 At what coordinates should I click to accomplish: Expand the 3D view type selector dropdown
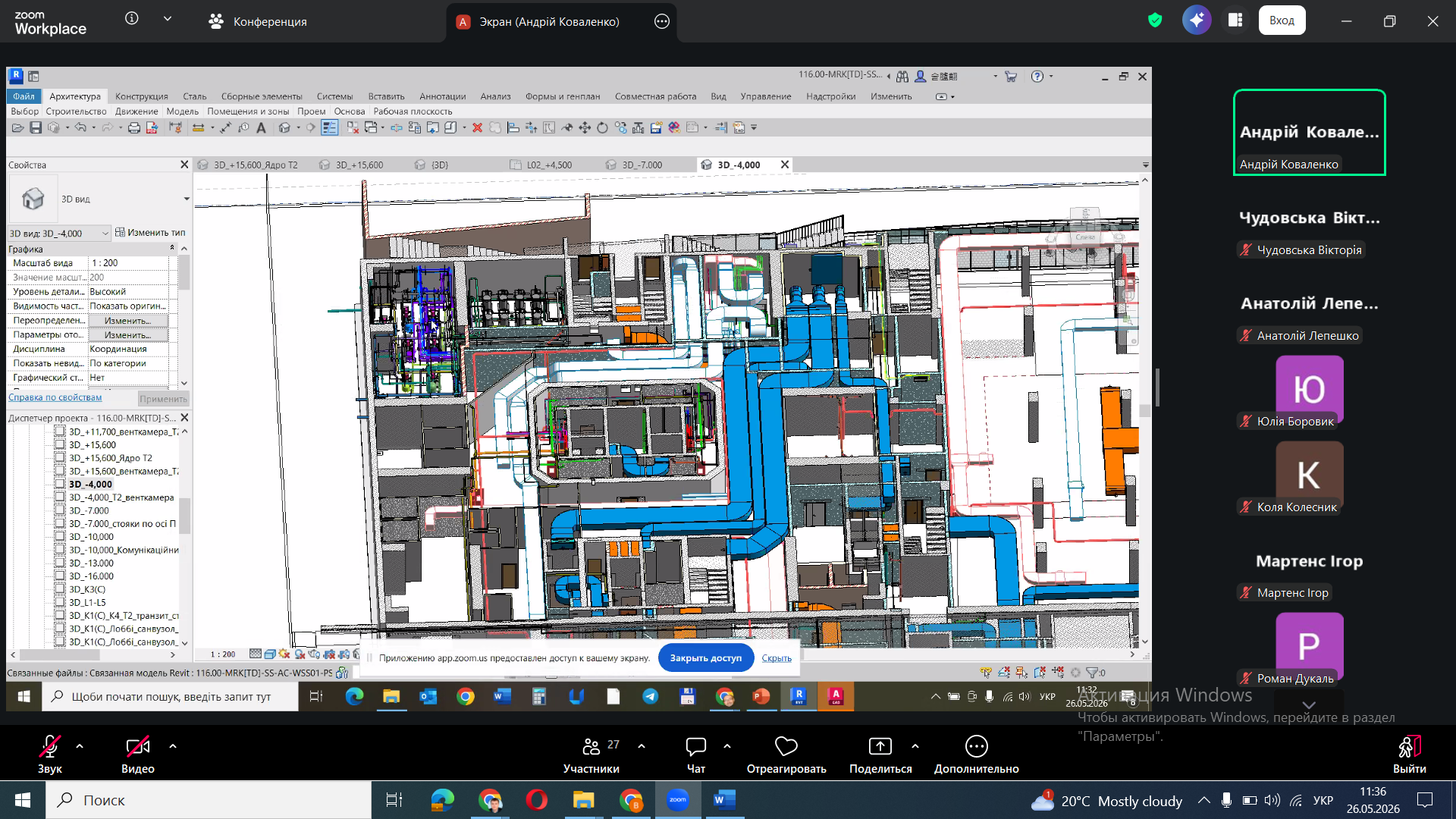pos(187,199)
